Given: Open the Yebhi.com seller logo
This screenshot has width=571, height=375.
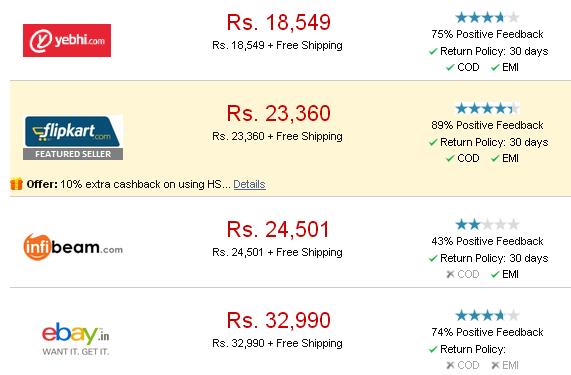Looking at the screenshot, I should point(67,40).
